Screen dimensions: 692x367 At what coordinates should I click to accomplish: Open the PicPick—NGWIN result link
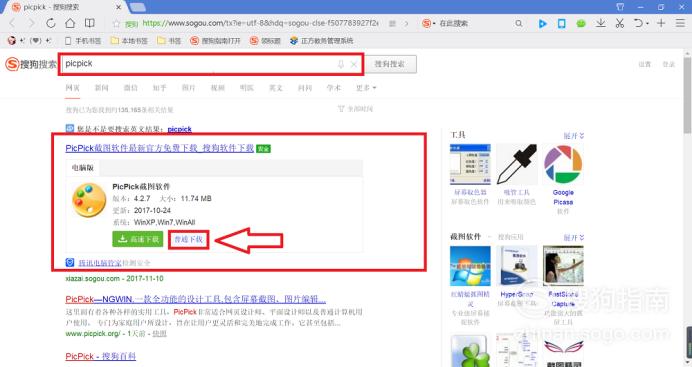click(196, 299)
